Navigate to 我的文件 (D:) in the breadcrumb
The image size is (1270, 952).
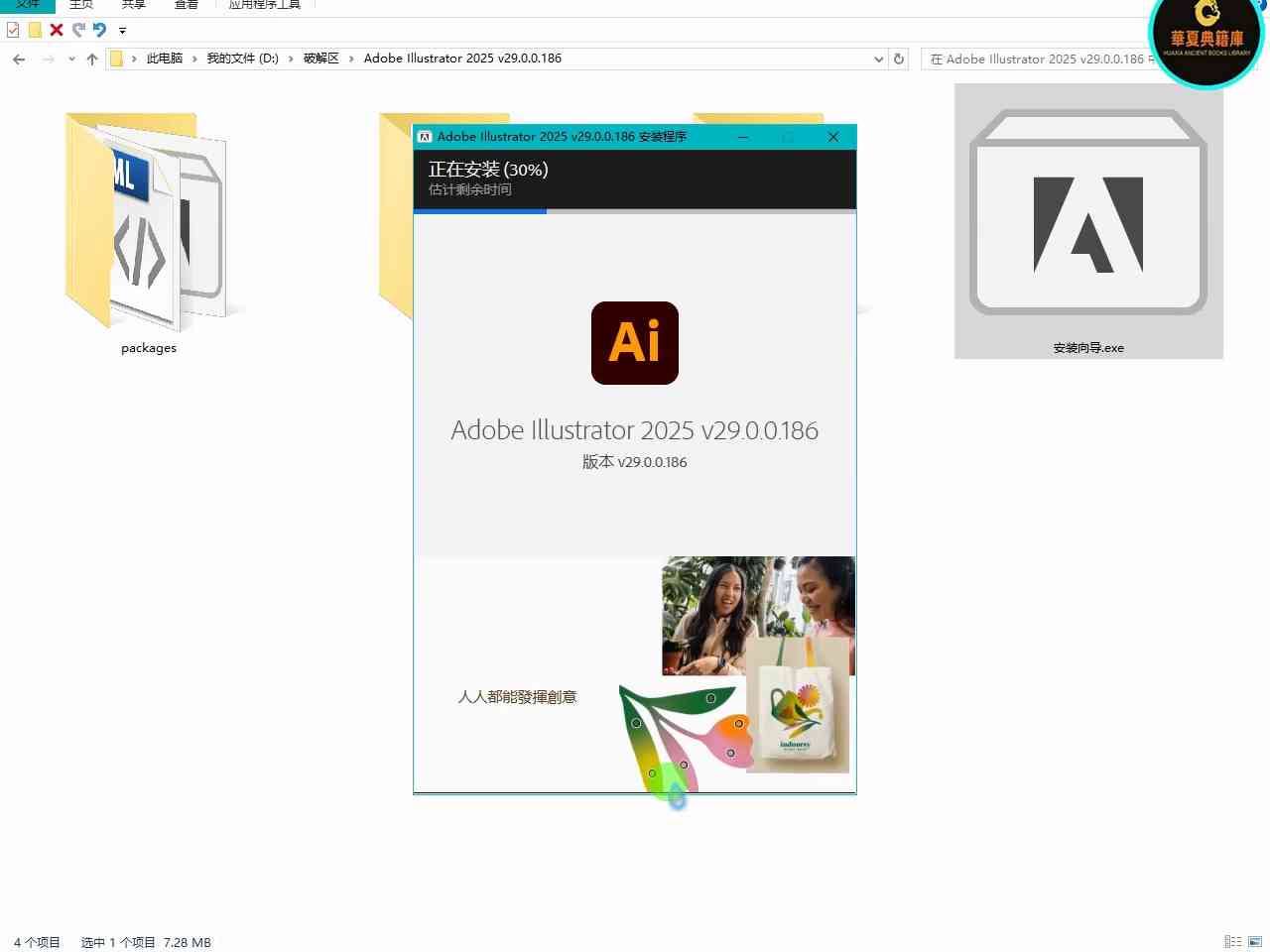(243, 59)
